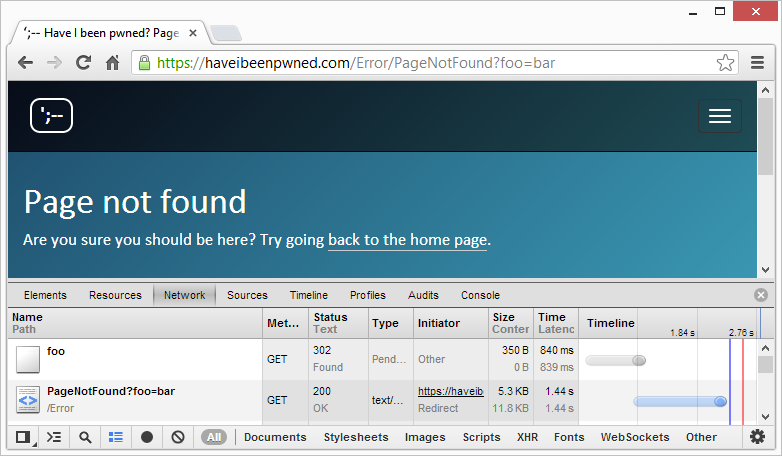The image size is (782, 456).
Task: Open the Console tab
Action: click(x=480, y=295)
